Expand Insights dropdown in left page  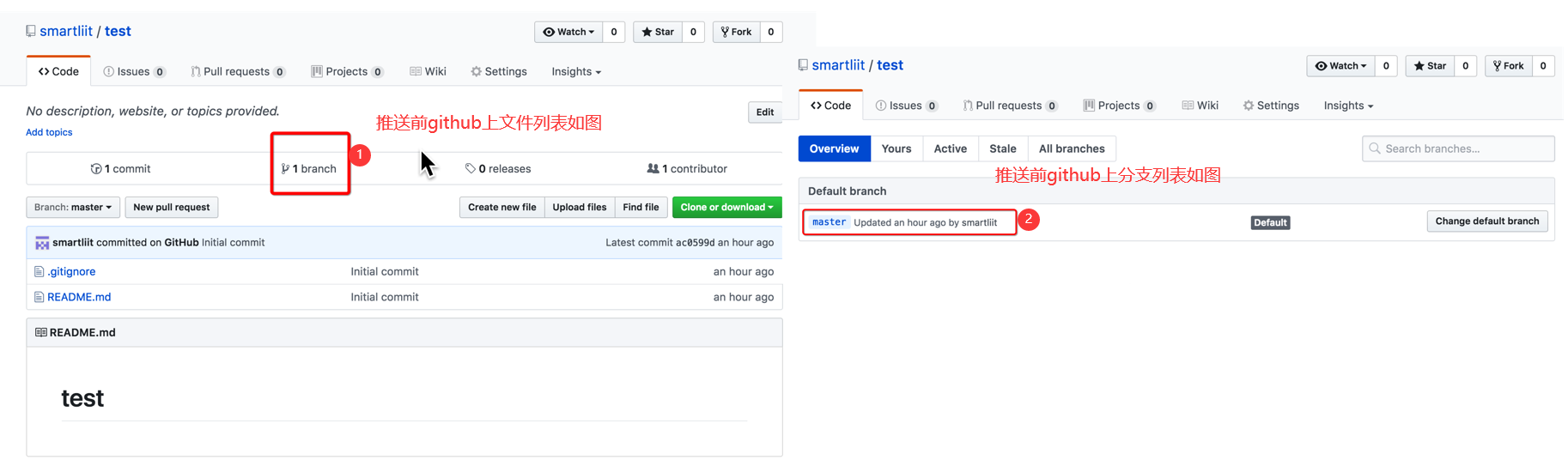tap(576, 71)
